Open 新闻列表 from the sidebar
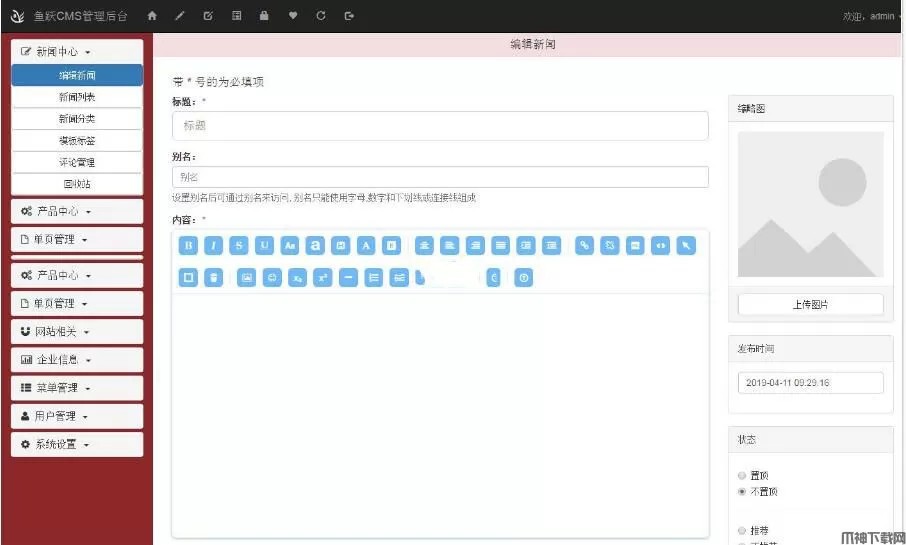The image size is (906, 545). [x=77, y=97]
